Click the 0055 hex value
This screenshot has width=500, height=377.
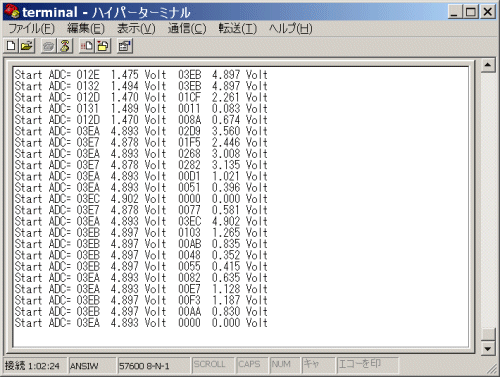[189, 267]
